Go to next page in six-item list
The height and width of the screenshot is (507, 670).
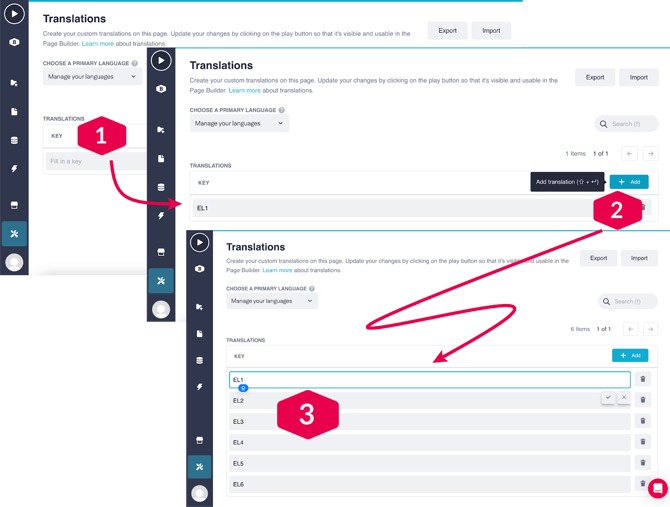pyautogui.click(x=651, y=329)
